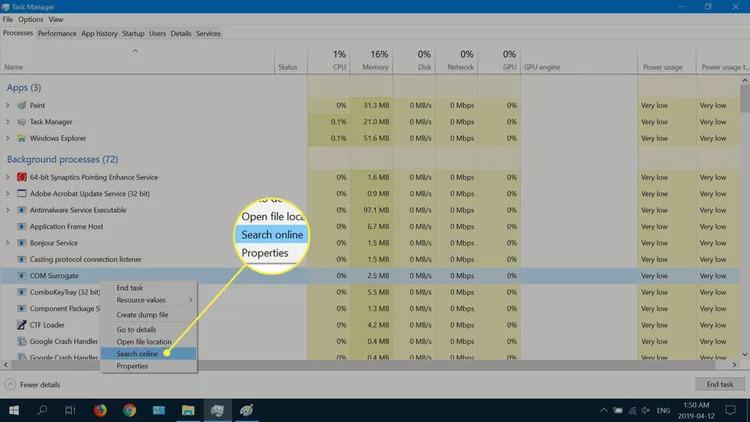750x422 pixels.
Task: Open the Windows Start menu
Action: [14, 410]
